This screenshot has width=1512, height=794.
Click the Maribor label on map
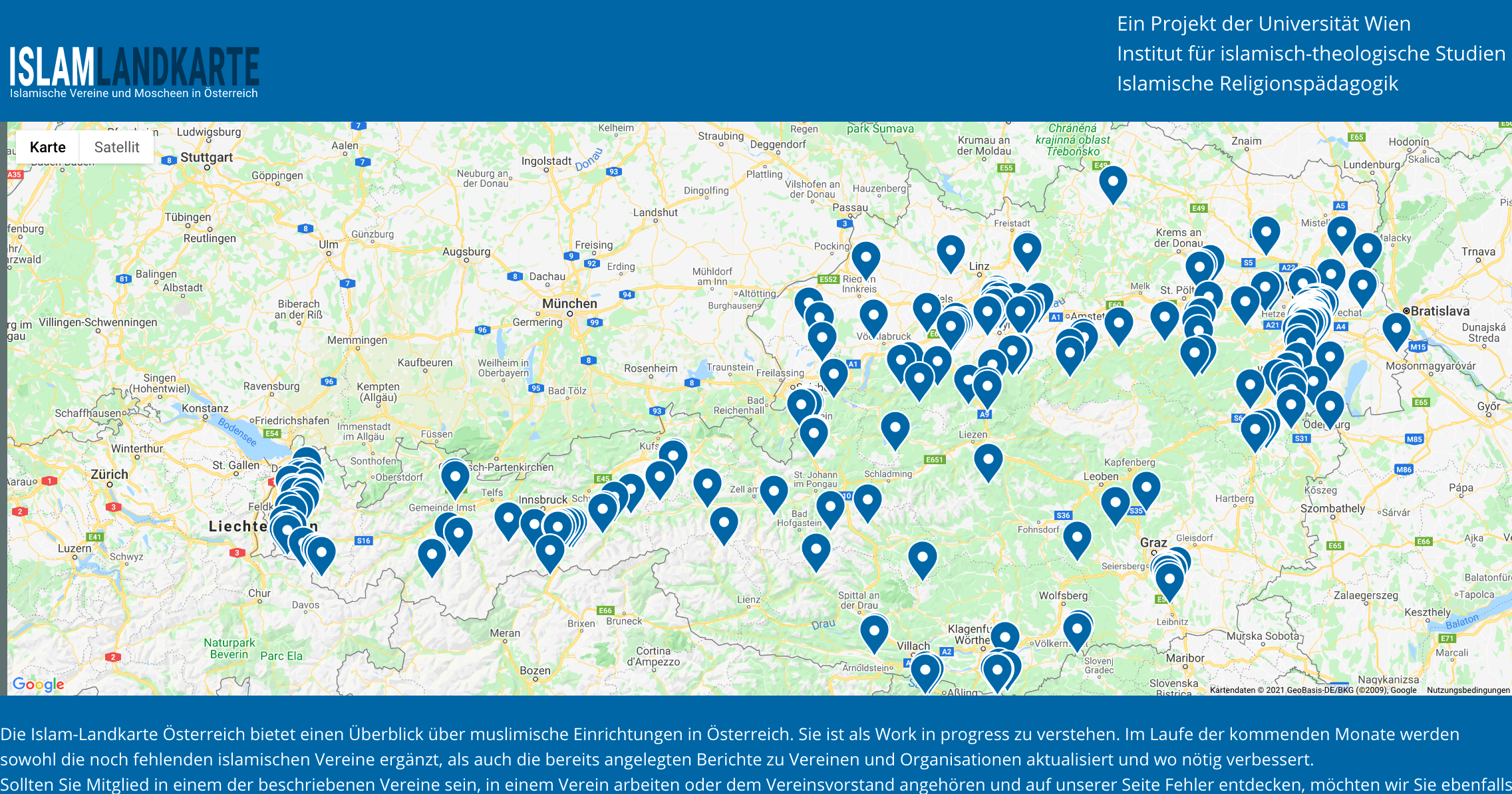point(1185,658)
